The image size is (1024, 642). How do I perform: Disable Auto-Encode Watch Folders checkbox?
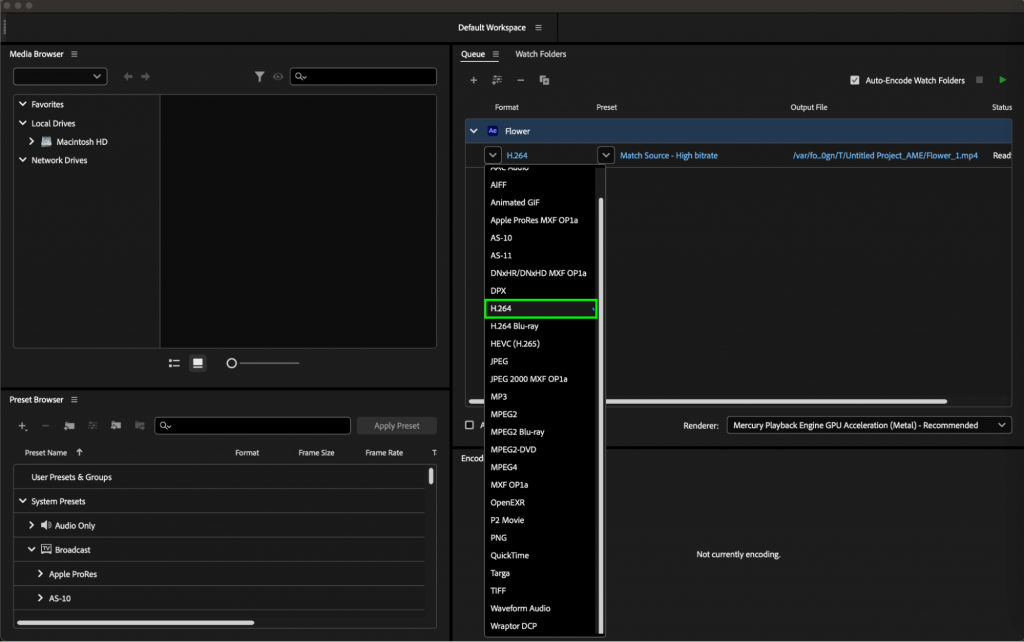[855, 80]
